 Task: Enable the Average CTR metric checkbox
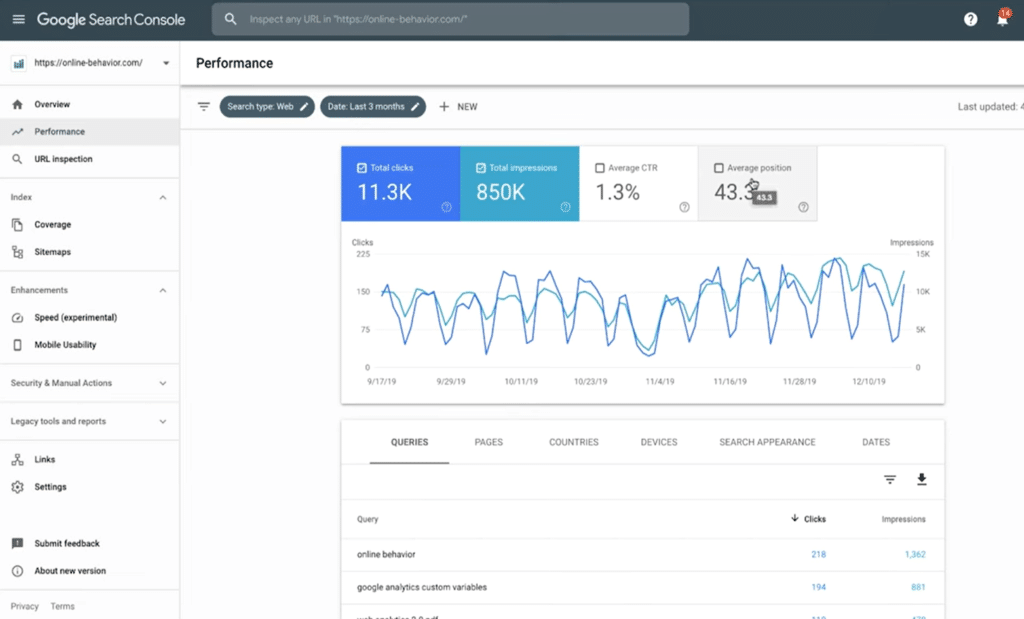pos(600,168)
